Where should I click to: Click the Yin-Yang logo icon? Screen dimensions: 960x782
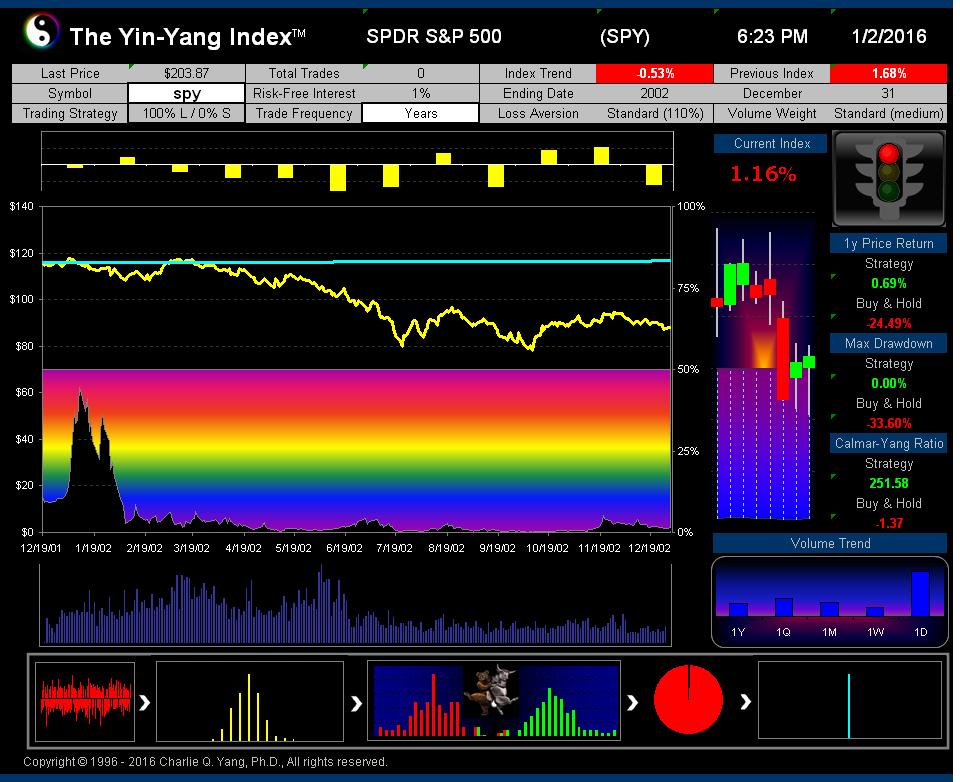click(x=41, y=31)
